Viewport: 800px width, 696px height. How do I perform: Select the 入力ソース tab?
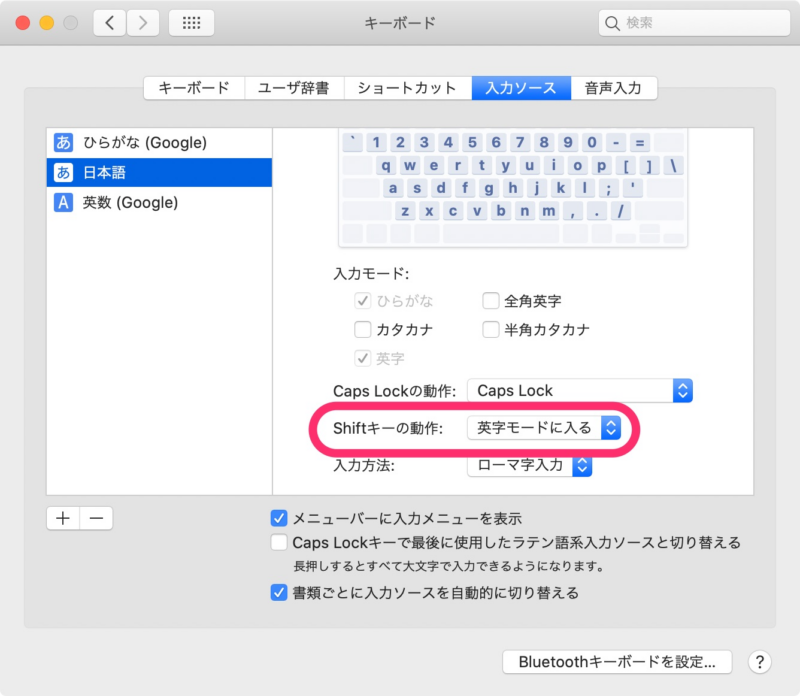point(521,88)
